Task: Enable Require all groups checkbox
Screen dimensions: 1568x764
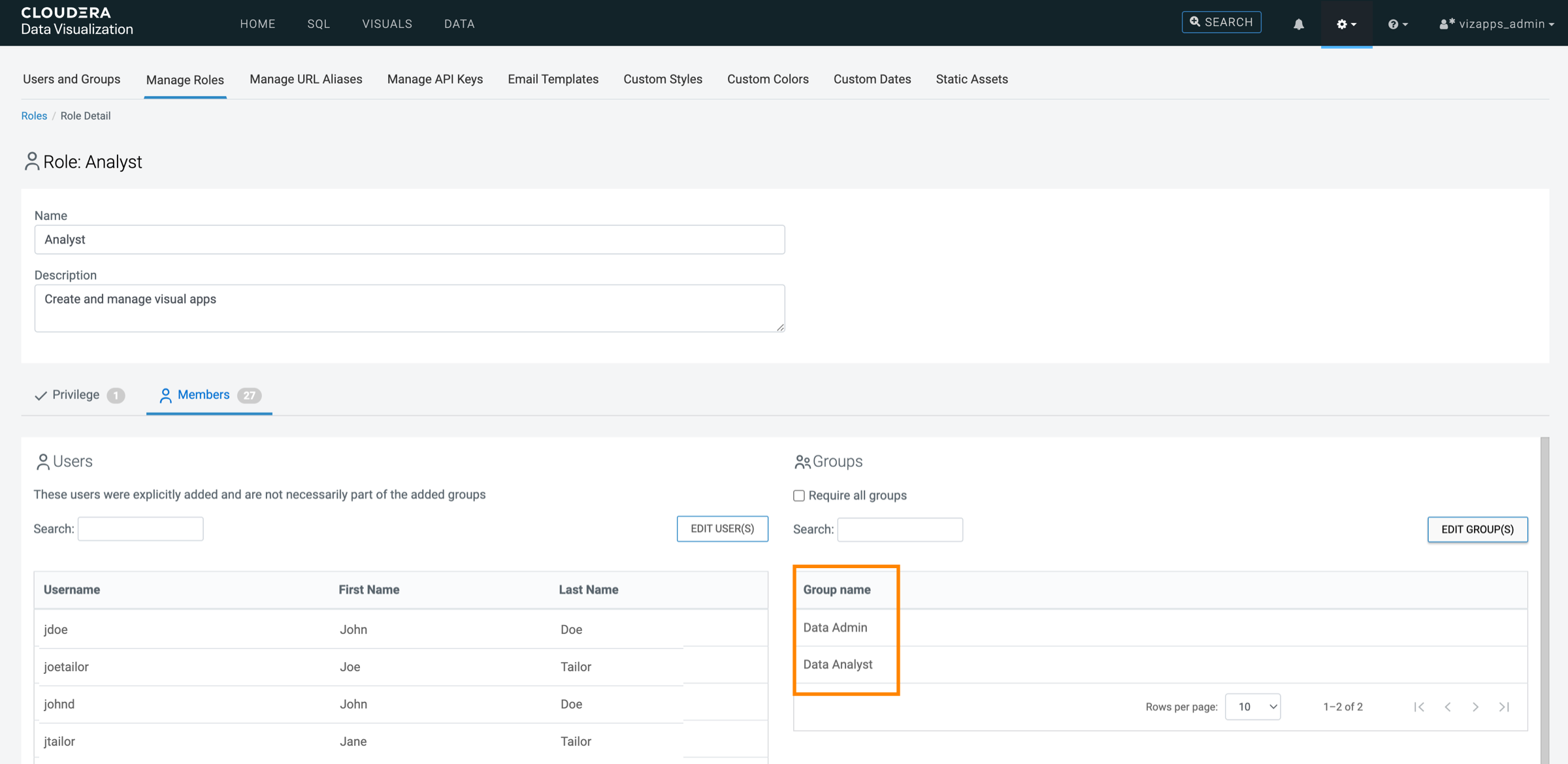Action: point(799,496)
